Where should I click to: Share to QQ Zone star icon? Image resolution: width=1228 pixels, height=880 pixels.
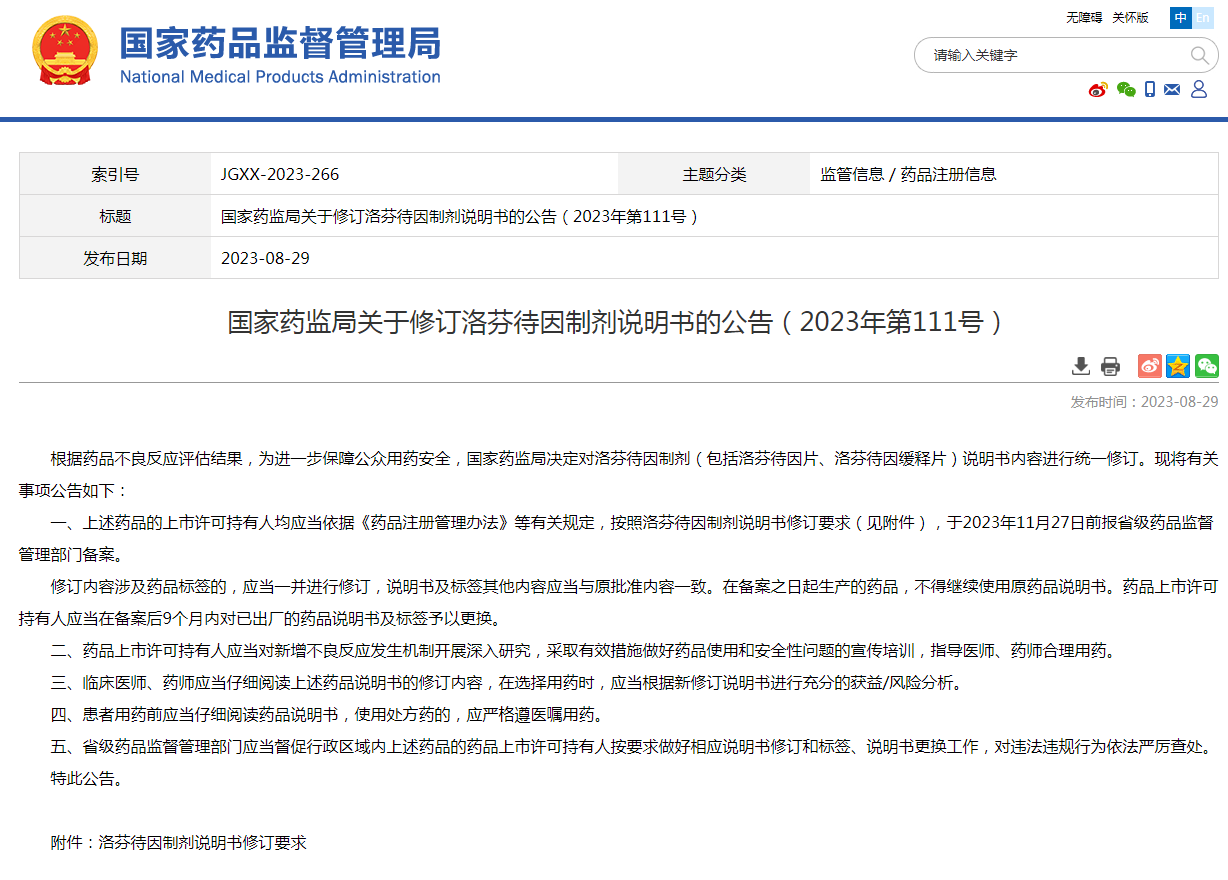[1178, 366]
